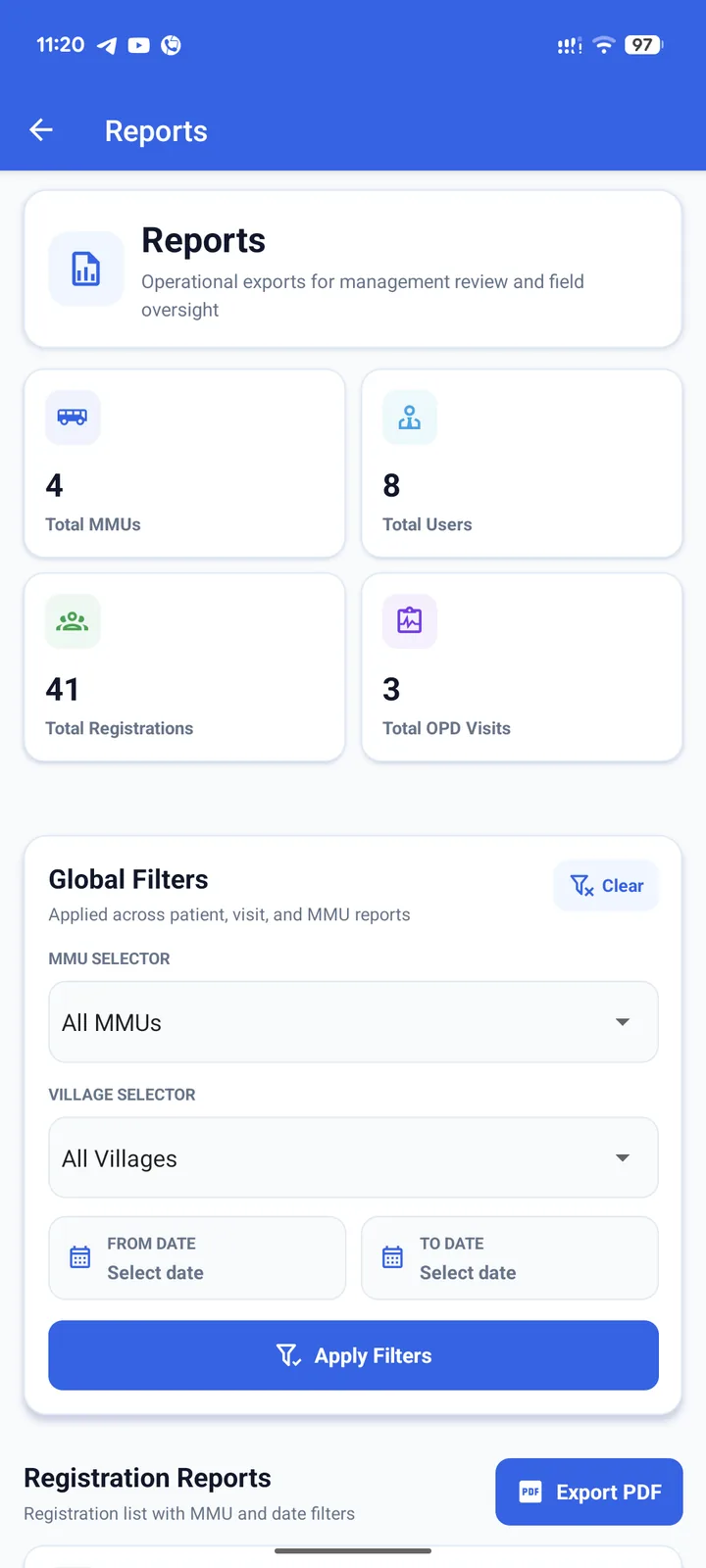Open the Total Users card
This screenshot has width=706, height=1568.
pos(522,464)
